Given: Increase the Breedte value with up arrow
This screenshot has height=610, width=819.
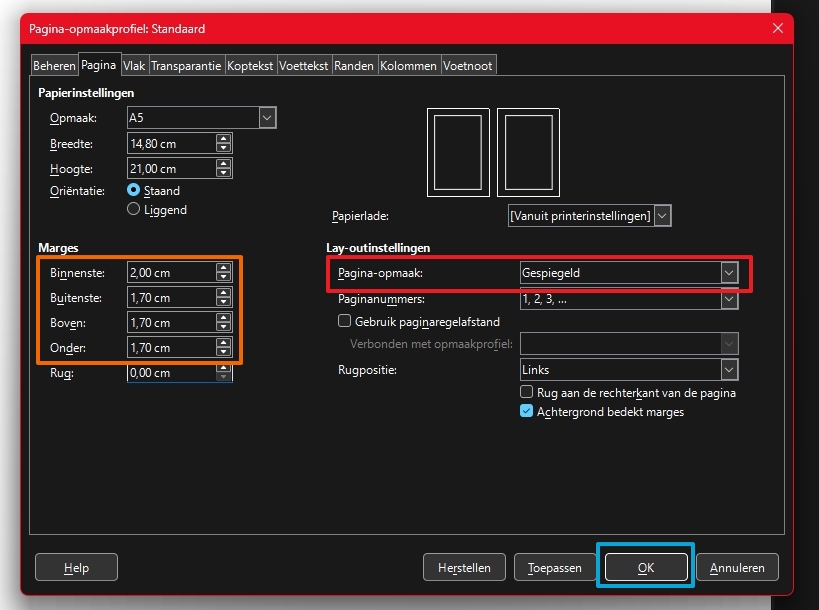Looking at the screenshot, I should (x=224, y=138).
